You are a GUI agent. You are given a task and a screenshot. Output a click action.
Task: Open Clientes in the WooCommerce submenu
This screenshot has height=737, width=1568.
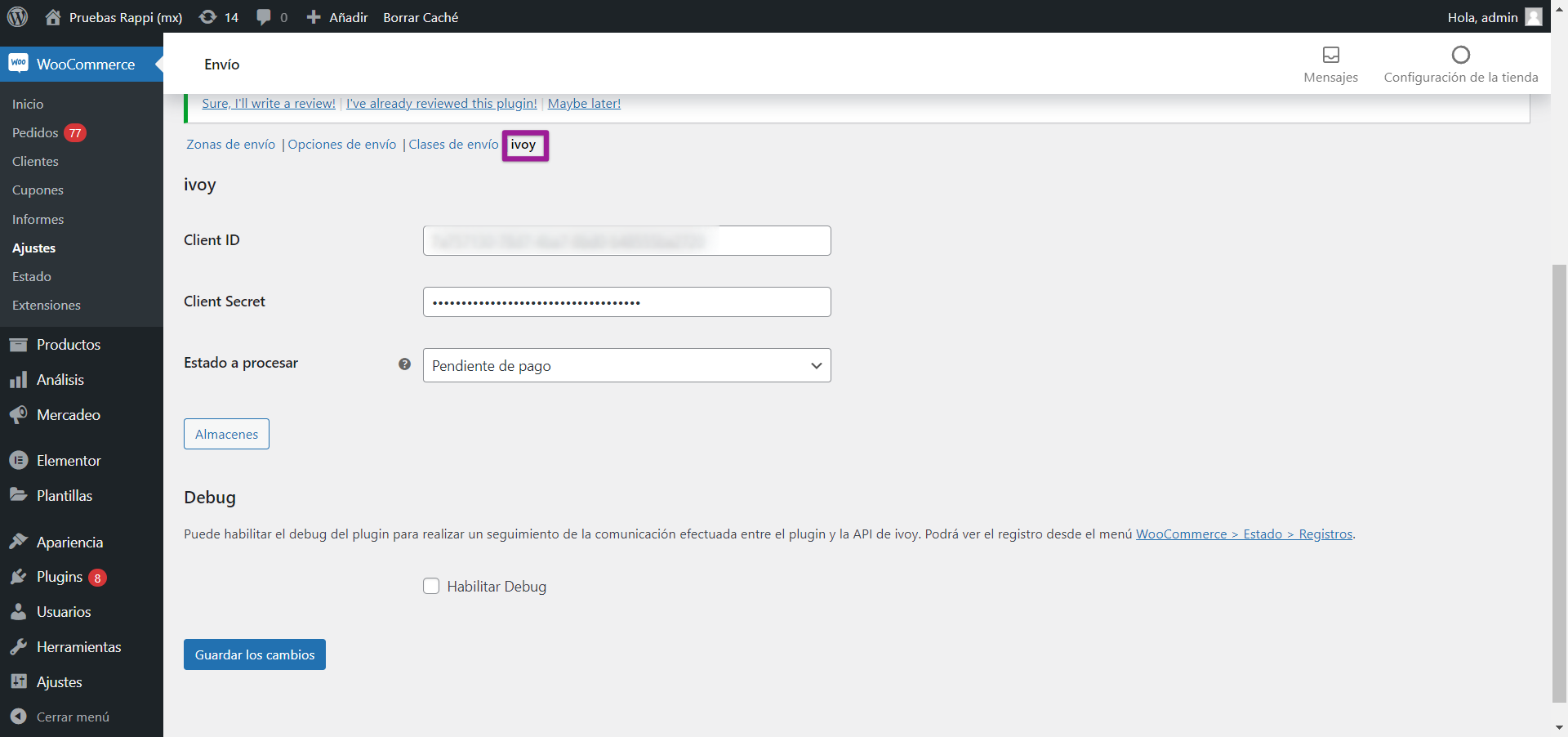(35, 162)
